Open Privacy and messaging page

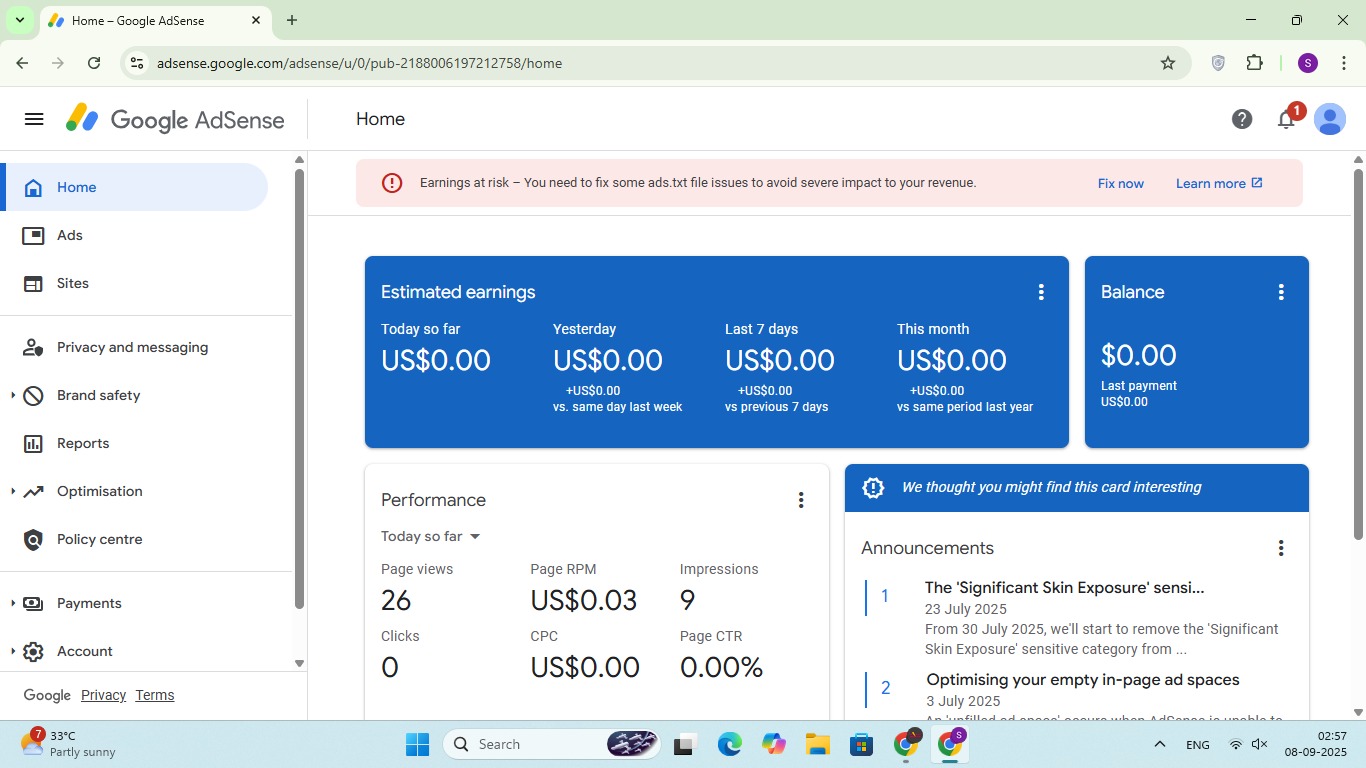(x=133, y=347)
